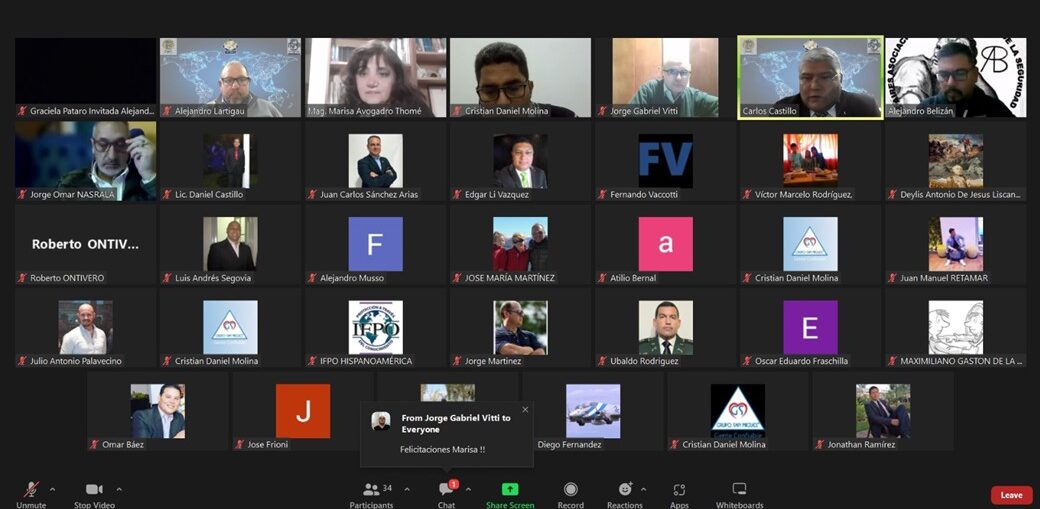This screenshot has width=1040, height=509.
Task: Click the Fernando Vaccotti FV tile
Action: point(665,161)
